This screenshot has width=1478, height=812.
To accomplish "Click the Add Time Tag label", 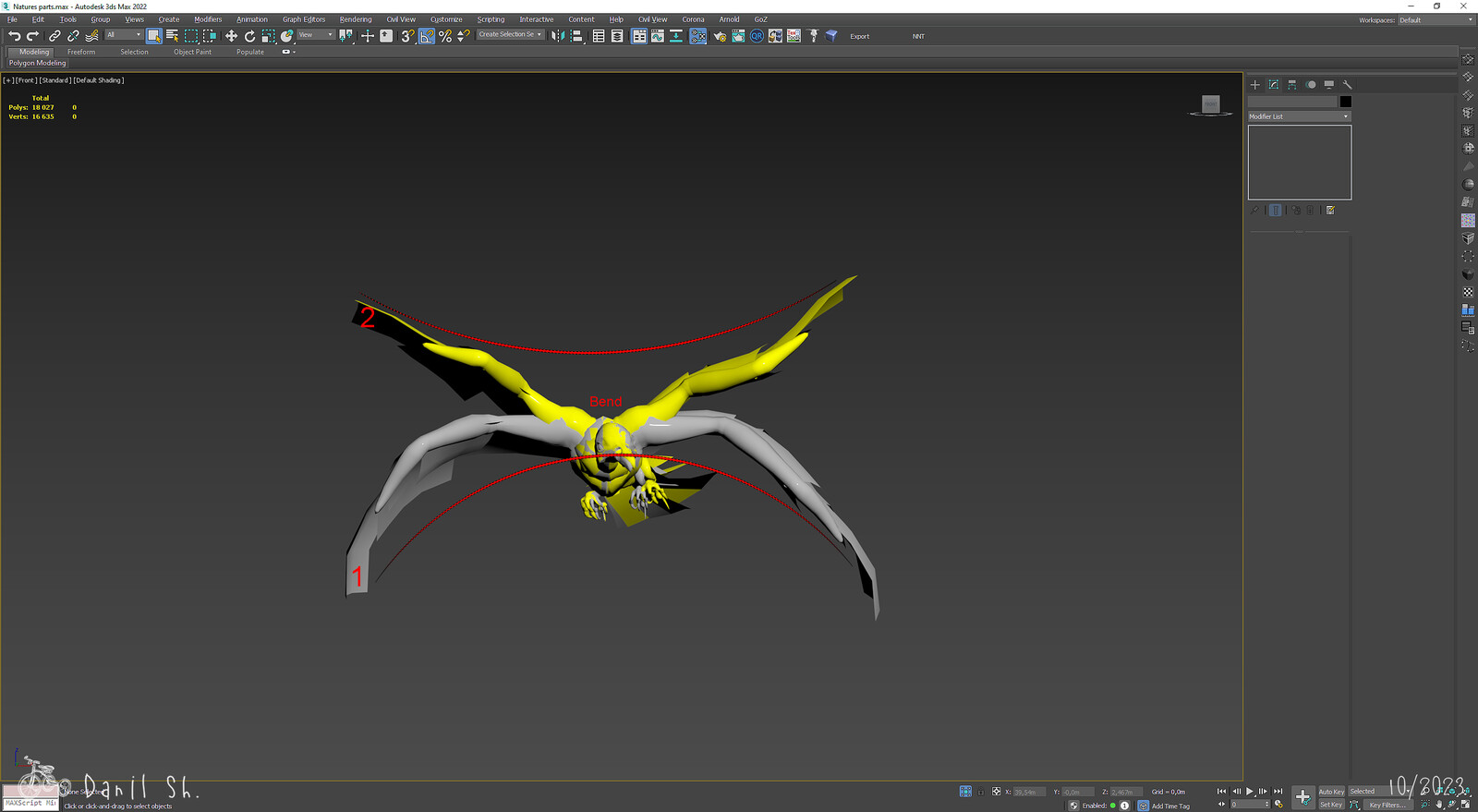I will click(1170, 806).
